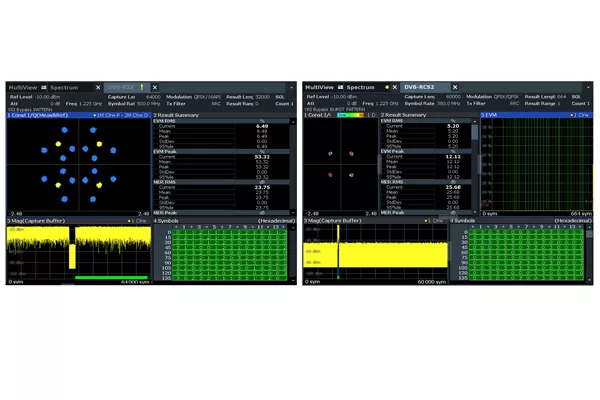The width and height of the screenshot is (600, 400).
Task: Select Freq 1.225 GHz in right analyzer
Action: point(381,103)
